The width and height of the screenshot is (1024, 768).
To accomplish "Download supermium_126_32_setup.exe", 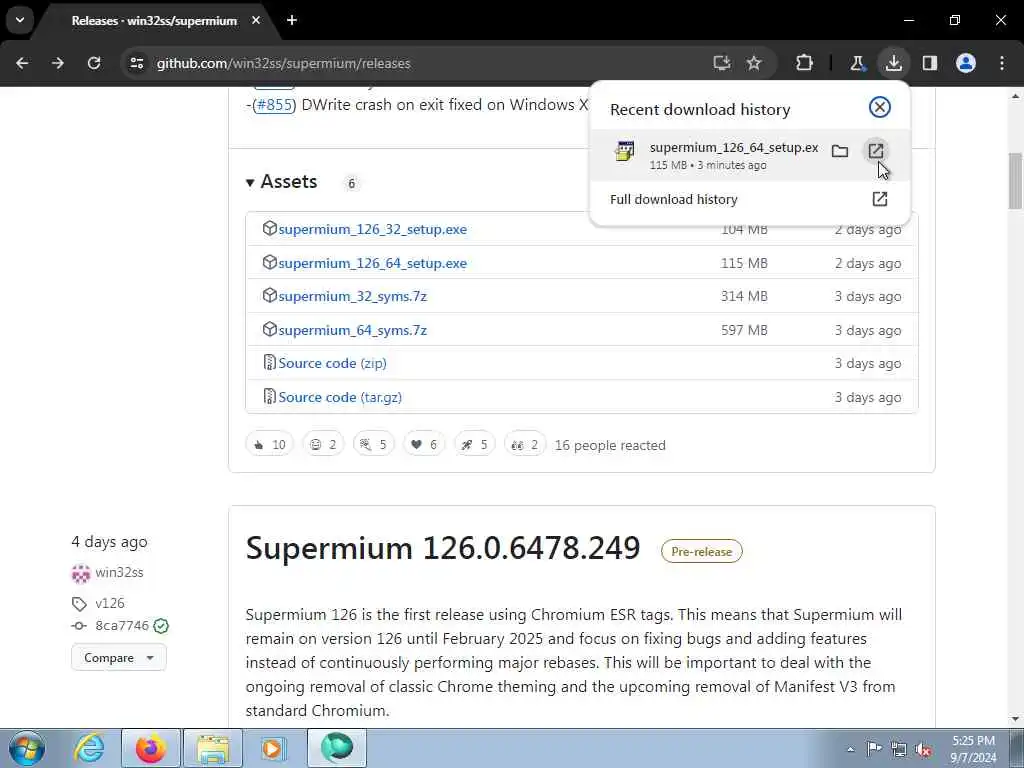I will click(372, 229).
